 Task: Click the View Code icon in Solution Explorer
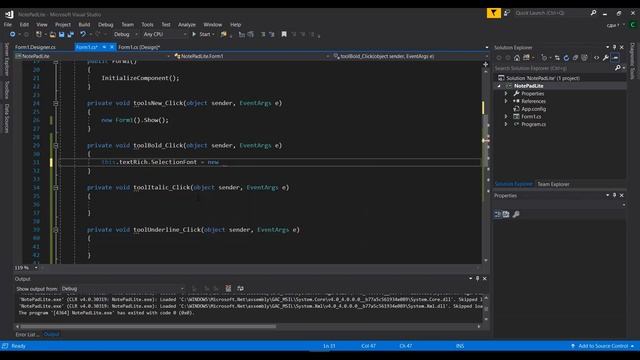pyautogui.click(x=596, y=58)
